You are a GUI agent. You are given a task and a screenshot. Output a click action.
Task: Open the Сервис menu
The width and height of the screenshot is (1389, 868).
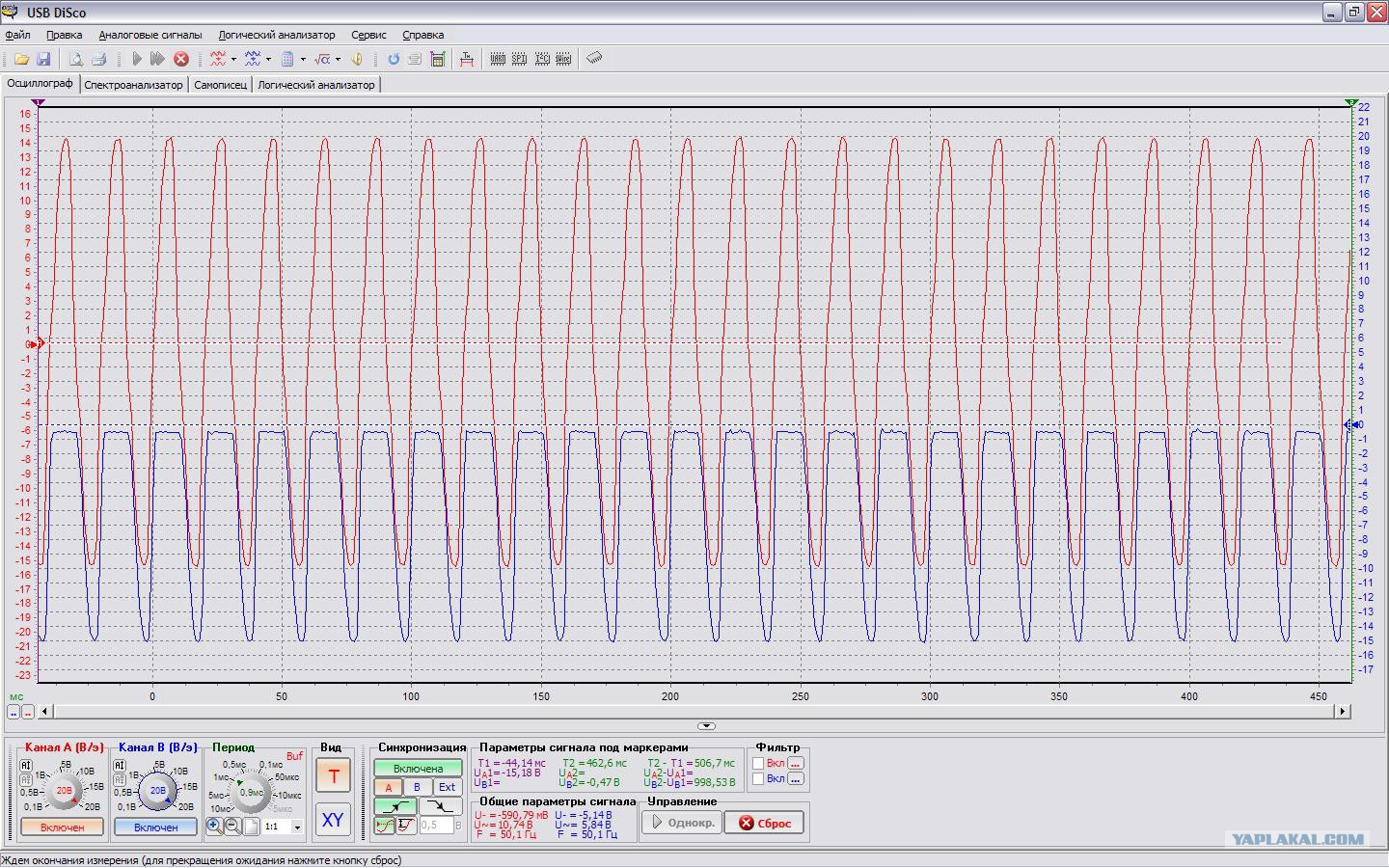coord(368,35)
